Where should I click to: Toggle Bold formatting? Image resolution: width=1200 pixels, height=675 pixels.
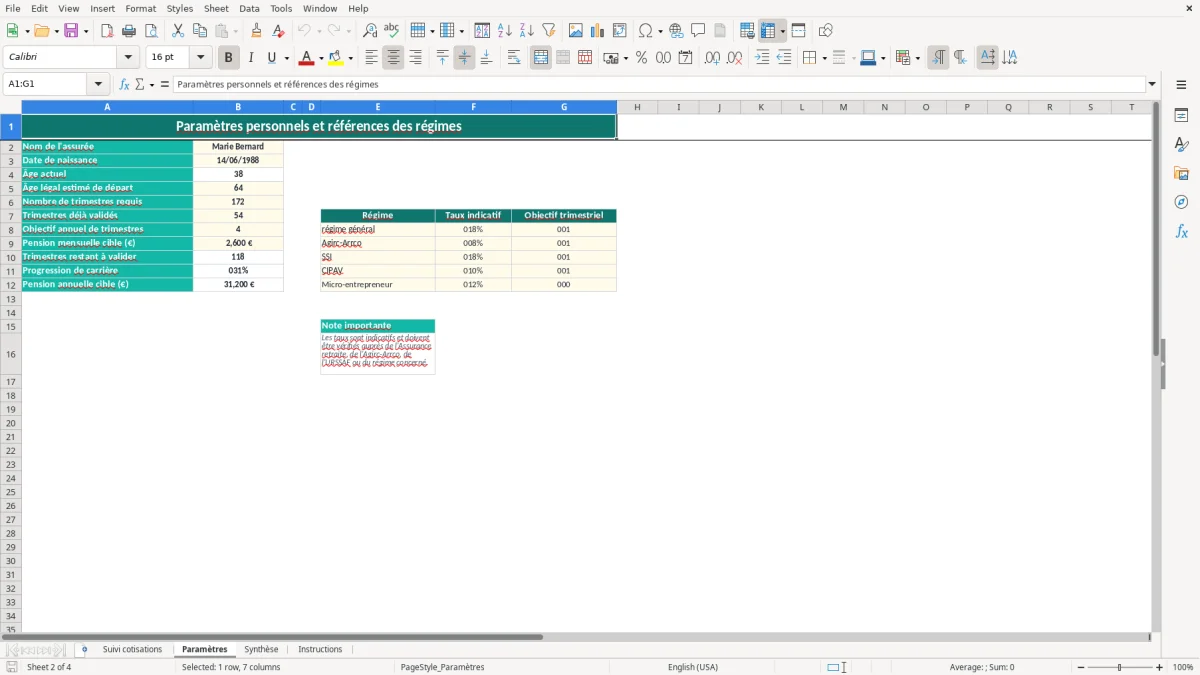(x=229, y=58)
